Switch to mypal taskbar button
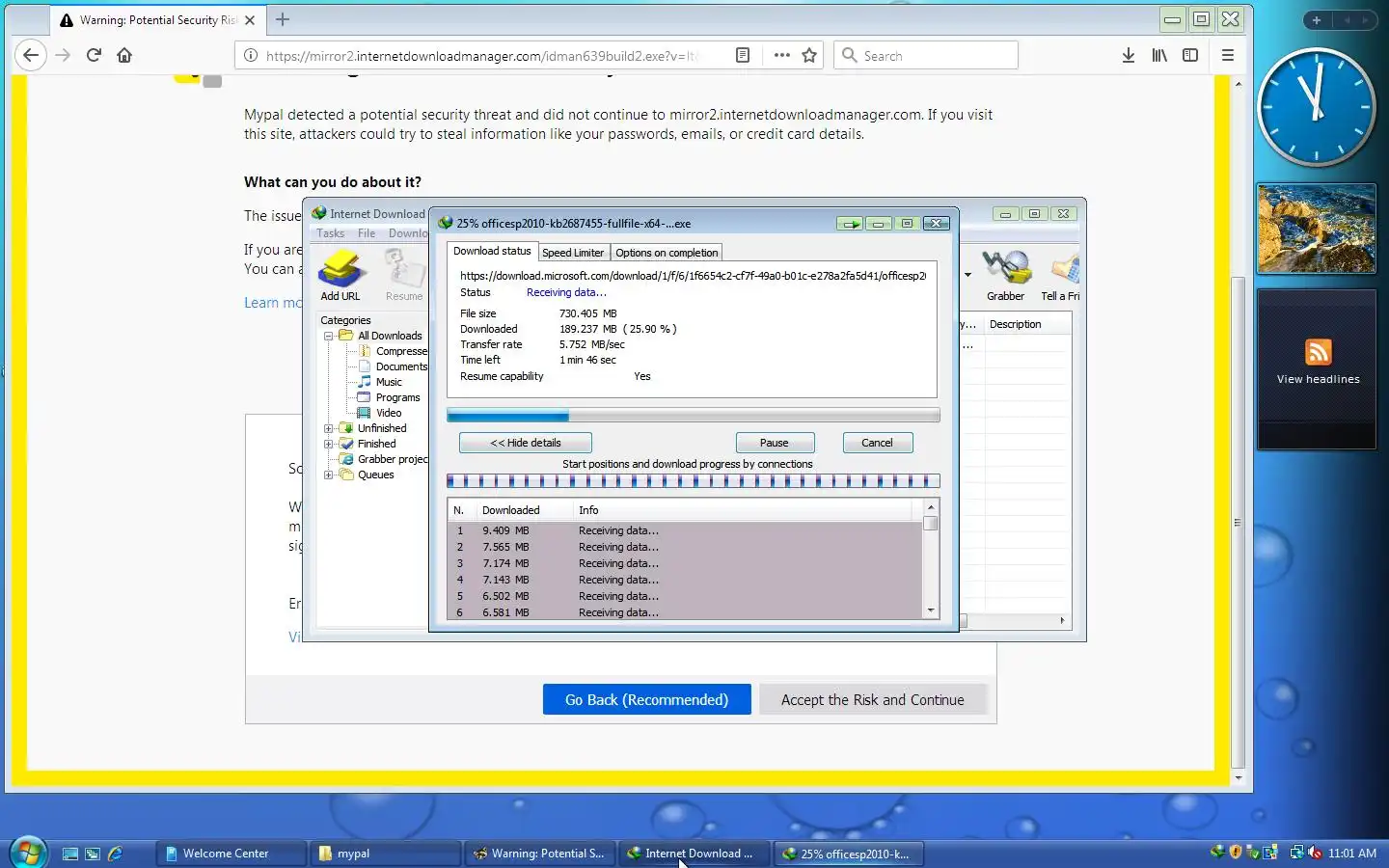The image size is (1389, 868). point(385,854)
